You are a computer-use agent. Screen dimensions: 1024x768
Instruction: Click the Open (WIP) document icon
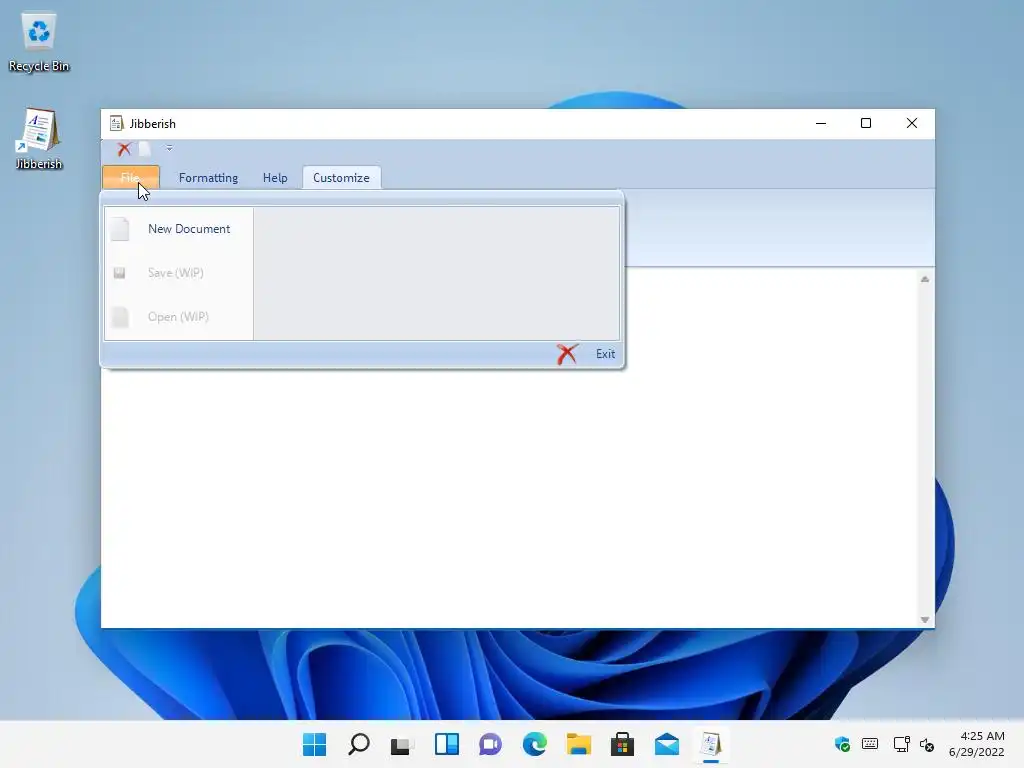[x=120, y=317]
